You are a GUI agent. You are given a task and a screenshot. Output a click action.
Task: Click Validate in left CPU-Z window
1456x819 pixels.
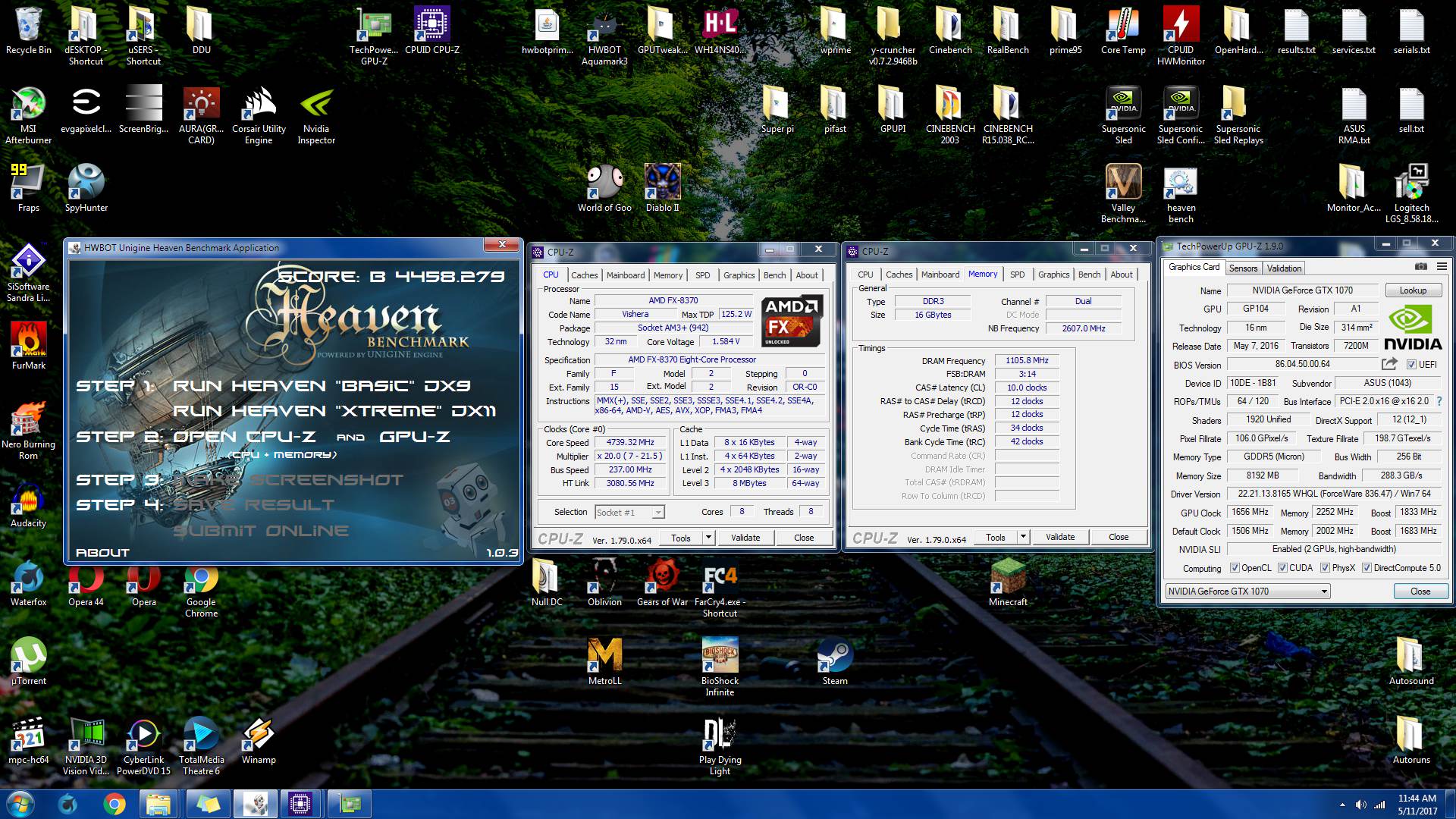point(745,538)
